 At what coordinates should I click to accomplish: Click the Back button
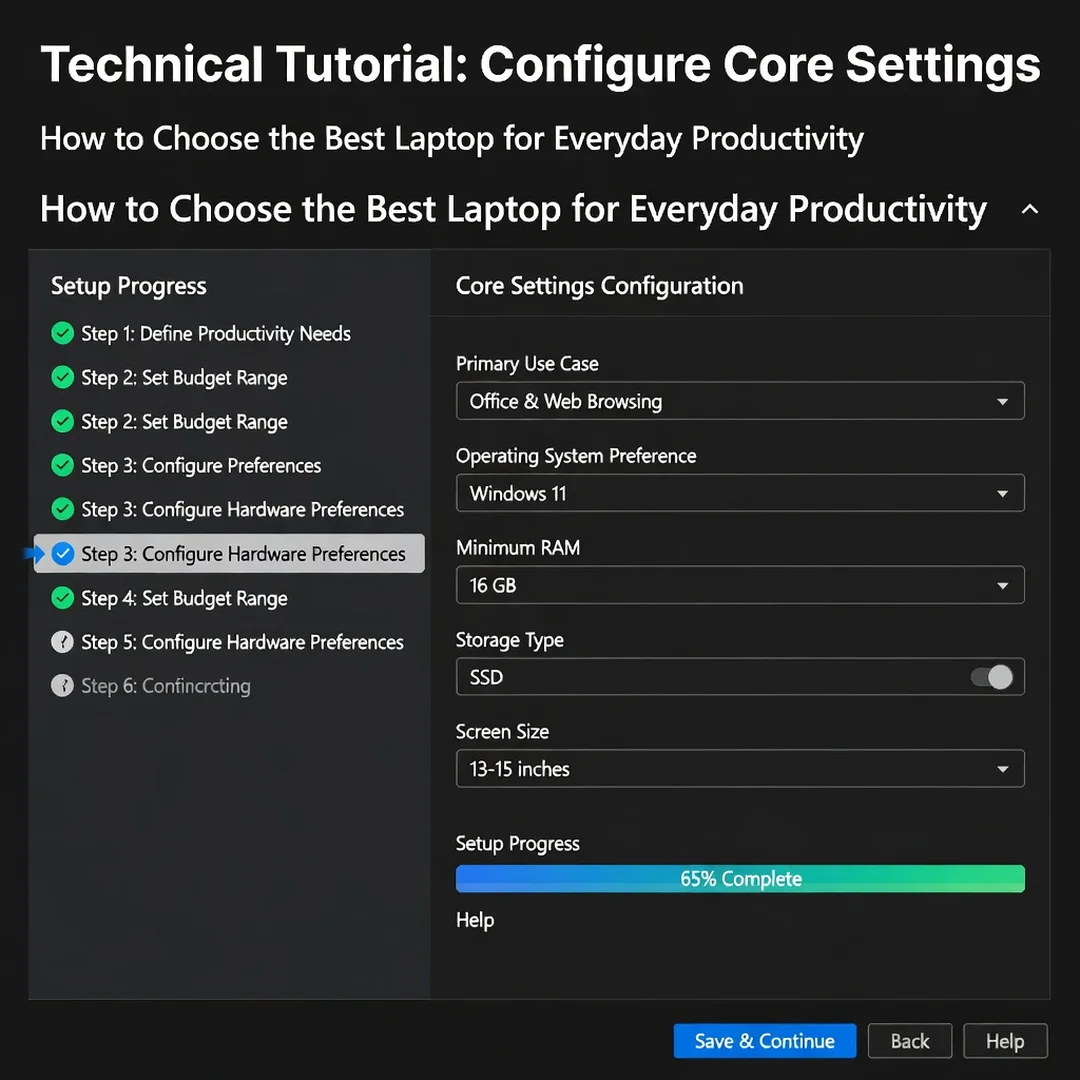click(910, 1041)
